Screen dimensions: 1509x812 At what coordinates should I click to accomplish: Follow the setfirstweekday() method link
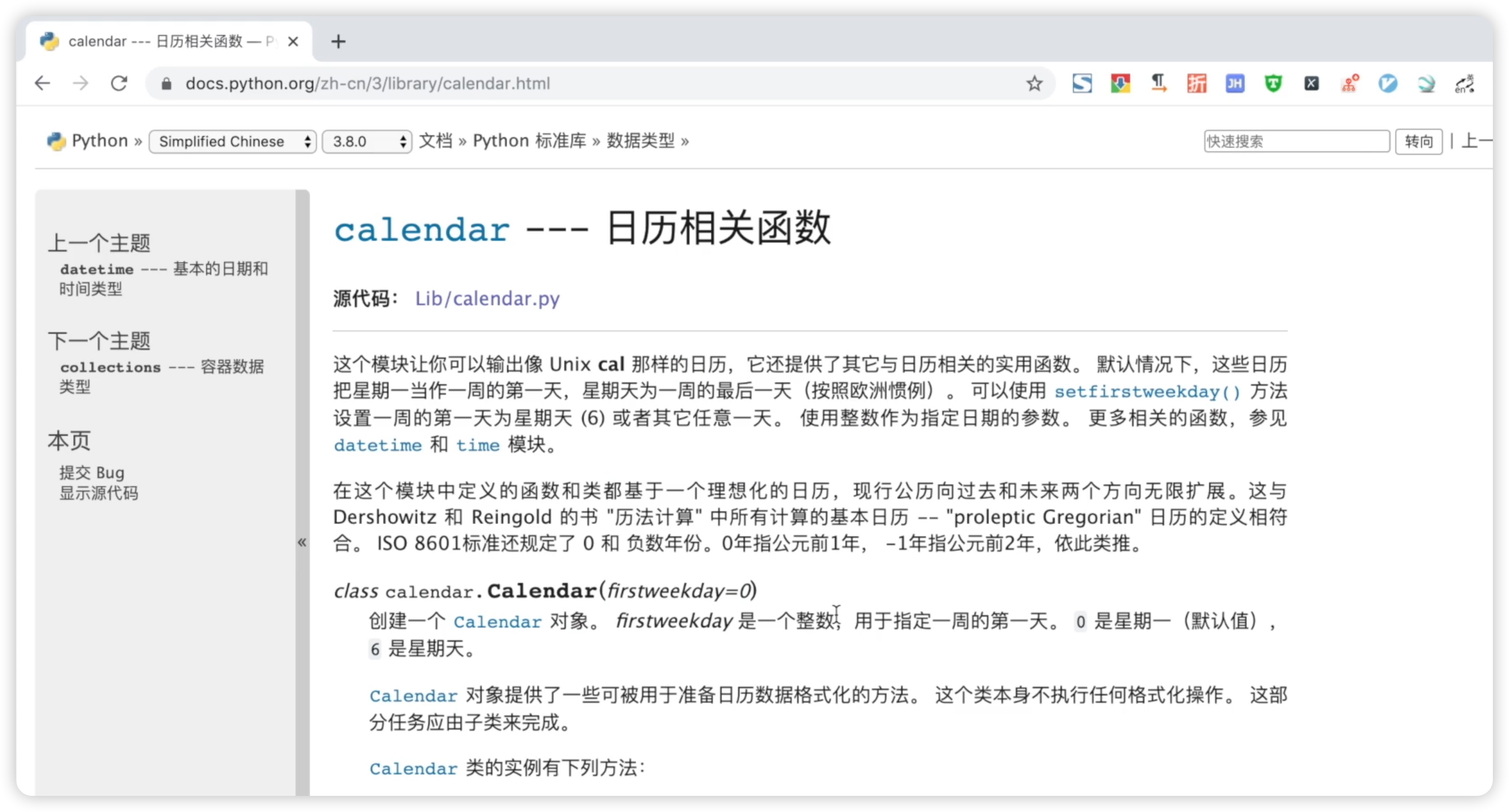pos(1148,391)
